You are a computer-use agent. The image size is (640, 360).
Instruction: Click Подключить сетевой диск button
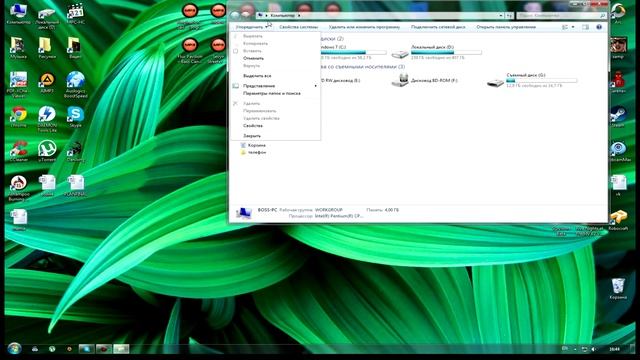(438, 27)
